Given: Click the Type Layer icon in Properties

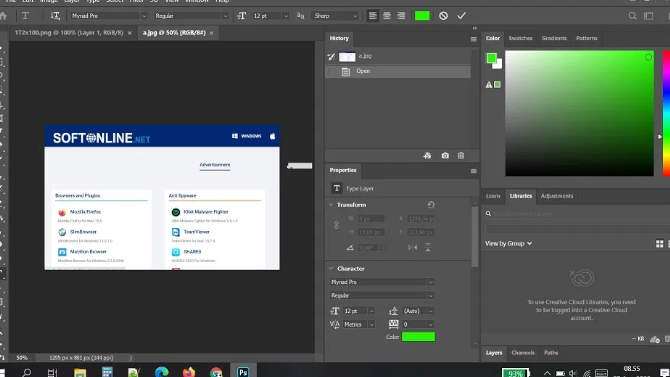Looking at the screenshot, I should [337, 188].
